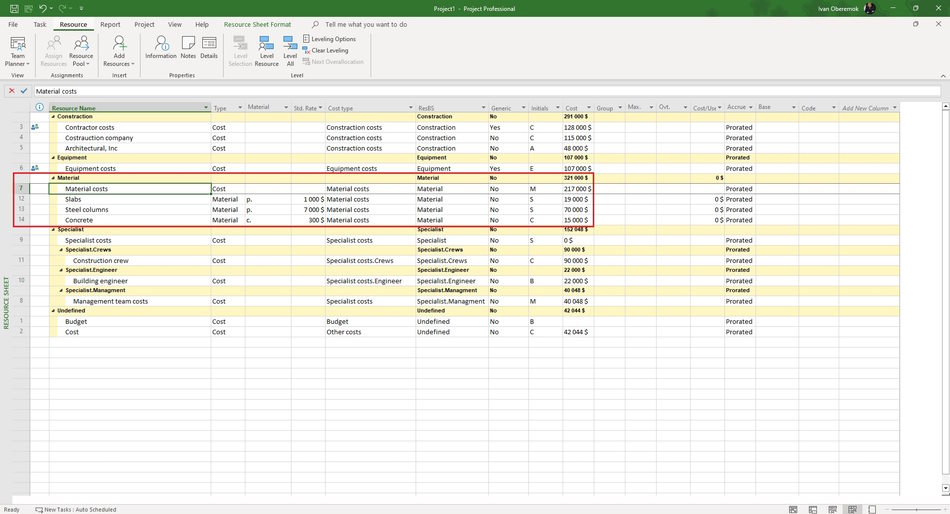
Task: Select the Concrete resource name cell
Action: point(130,220)
